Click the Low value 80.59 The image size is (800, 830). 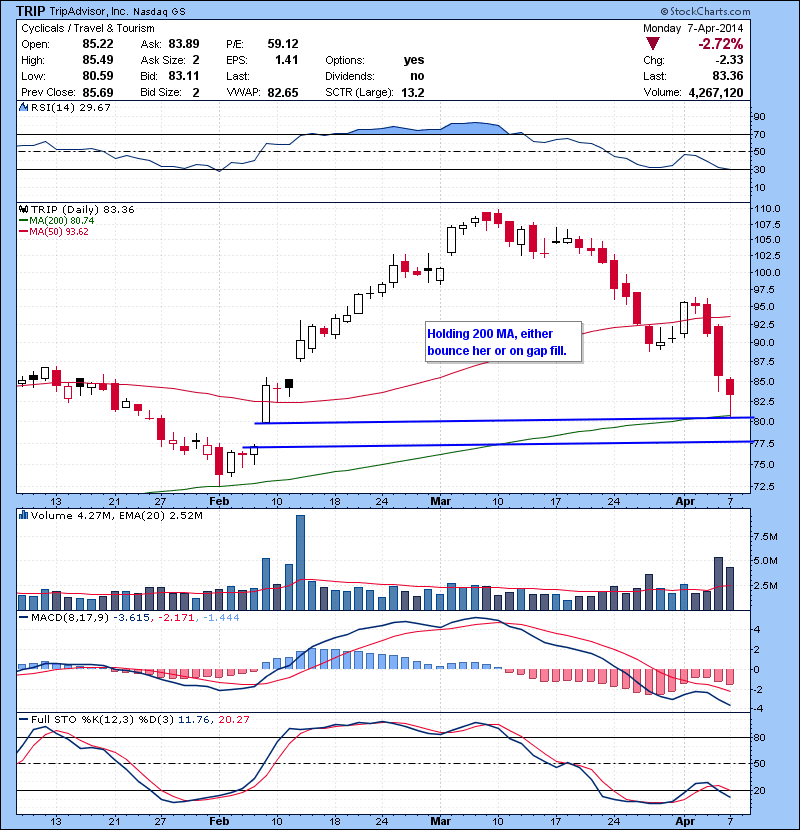98,76
